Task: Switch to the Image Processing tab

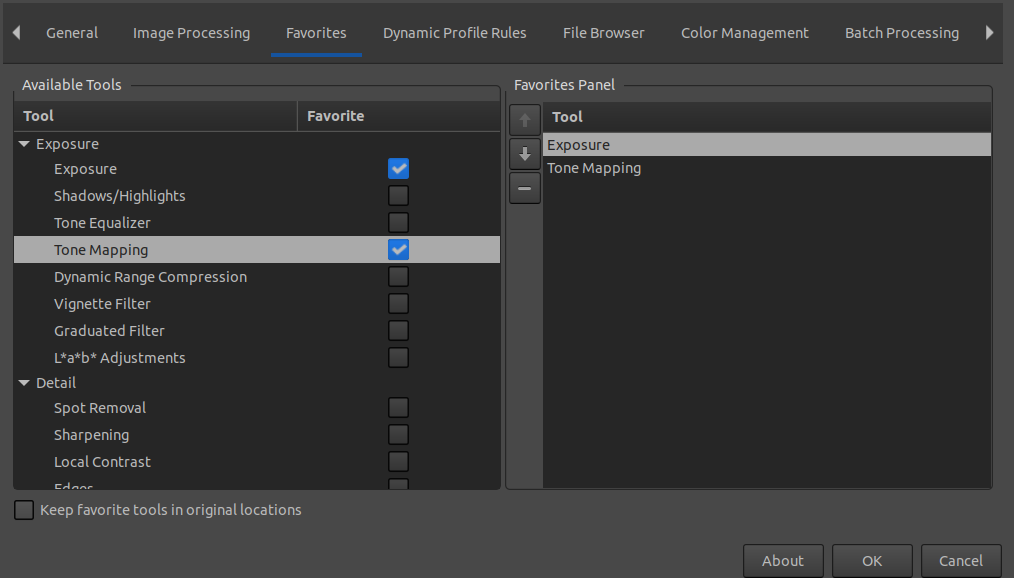Action: (x=191, y=33)
